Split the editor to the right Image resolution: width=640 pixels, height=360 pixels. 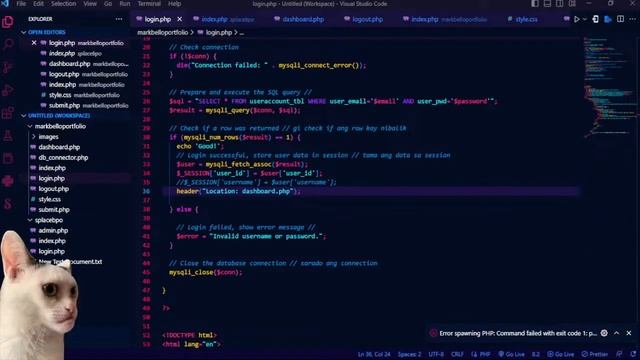[x=620, y=19]
